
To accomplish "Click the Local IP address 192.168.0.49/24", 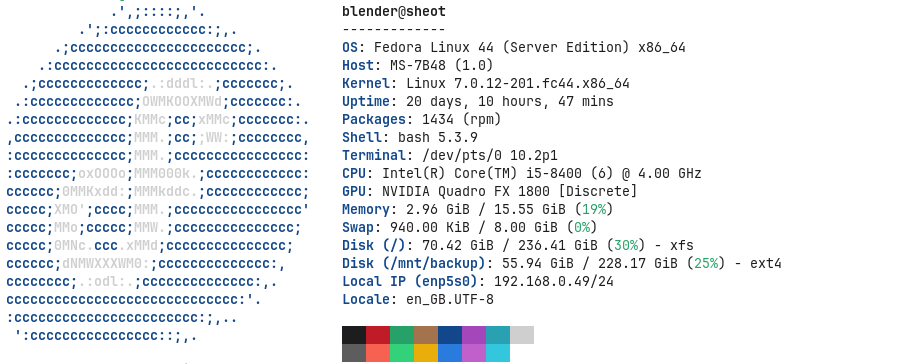I will [554, 282].
